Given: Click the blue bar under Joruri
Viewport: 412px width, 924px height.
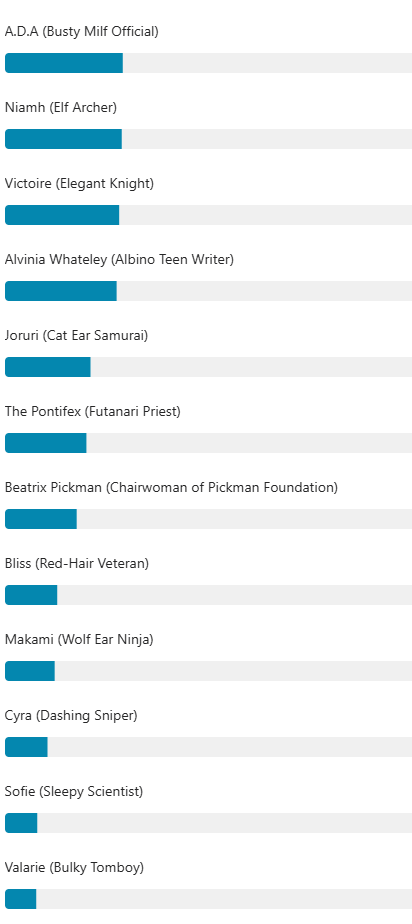Looking at the screenshot, I should (x=48, y=367).
